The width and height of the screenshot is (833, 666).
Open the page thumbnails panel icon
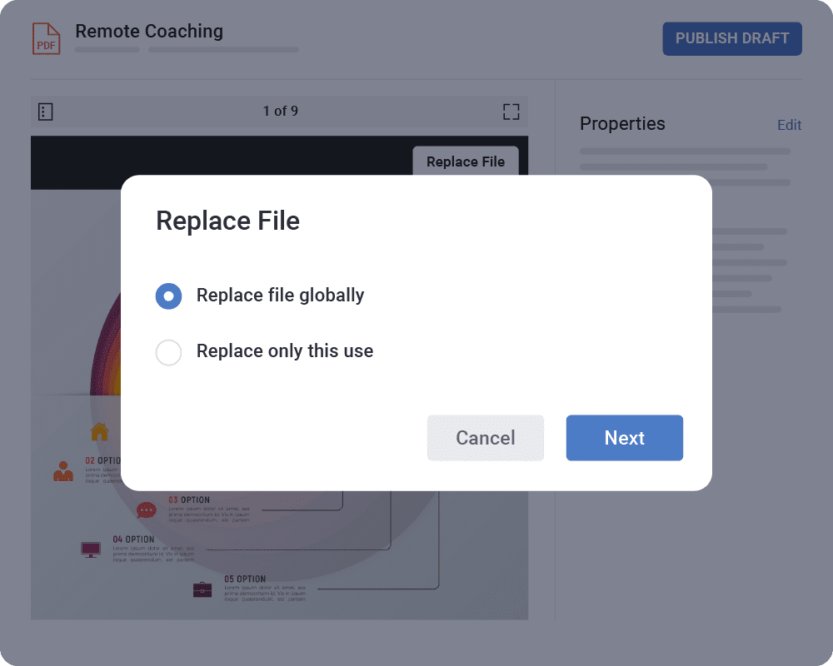coord(44,111)
